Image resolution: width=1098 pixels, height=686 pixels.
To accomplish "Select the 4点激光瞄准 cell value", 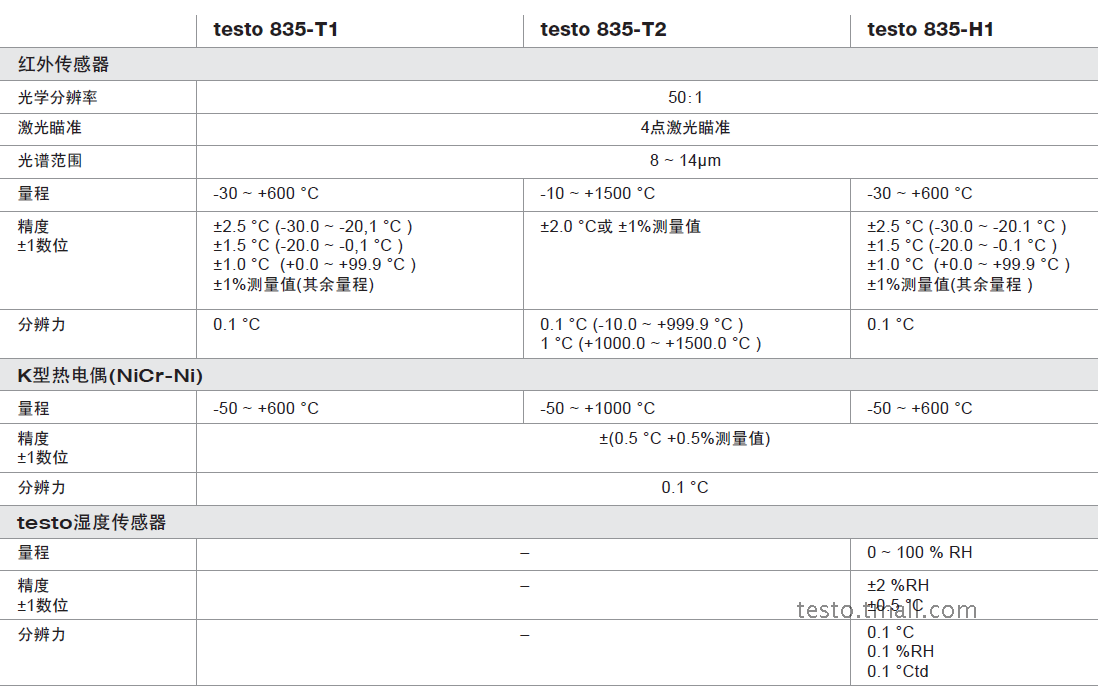I will (x=685, y=128).
